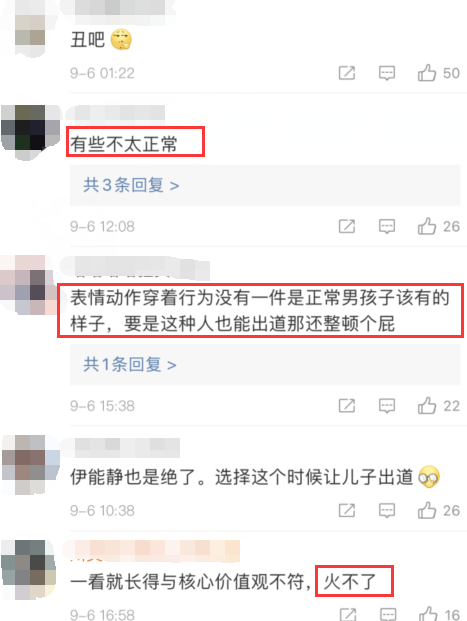Like the '丑吧' comment with 50 likes
Viewport: 467px width, 621px height.
click(427, 73)
